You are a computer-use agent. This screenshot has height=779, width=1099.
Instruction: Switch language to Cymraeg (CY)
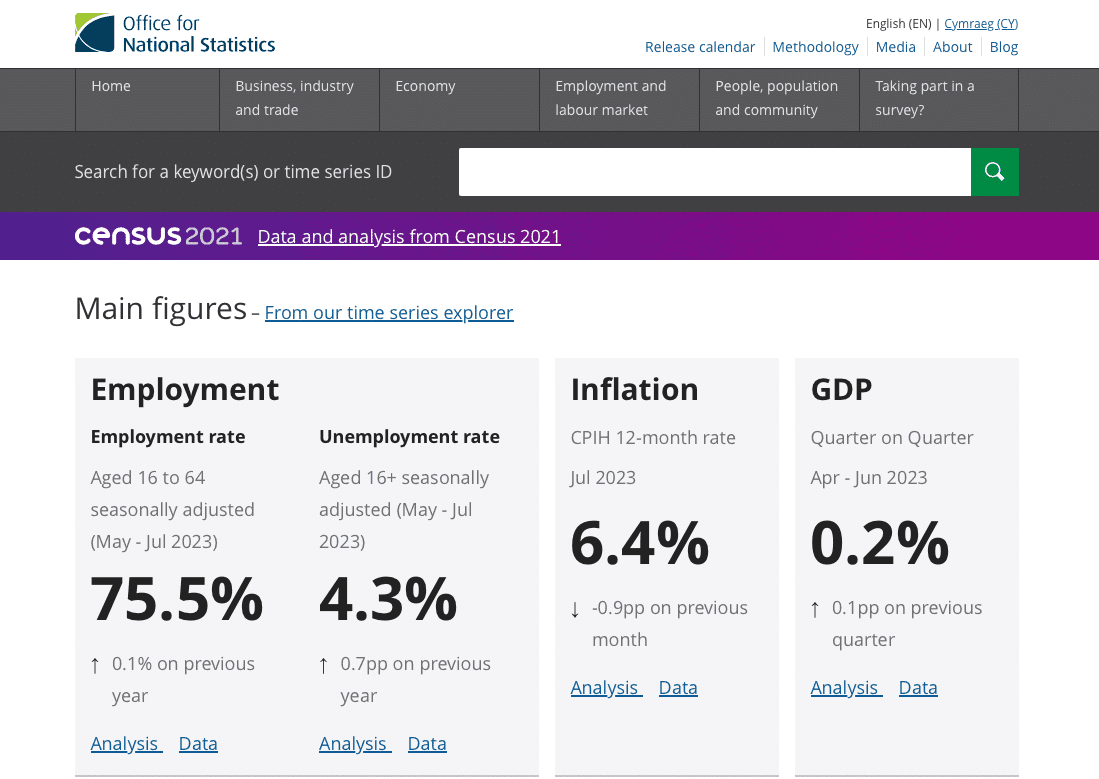981,24
